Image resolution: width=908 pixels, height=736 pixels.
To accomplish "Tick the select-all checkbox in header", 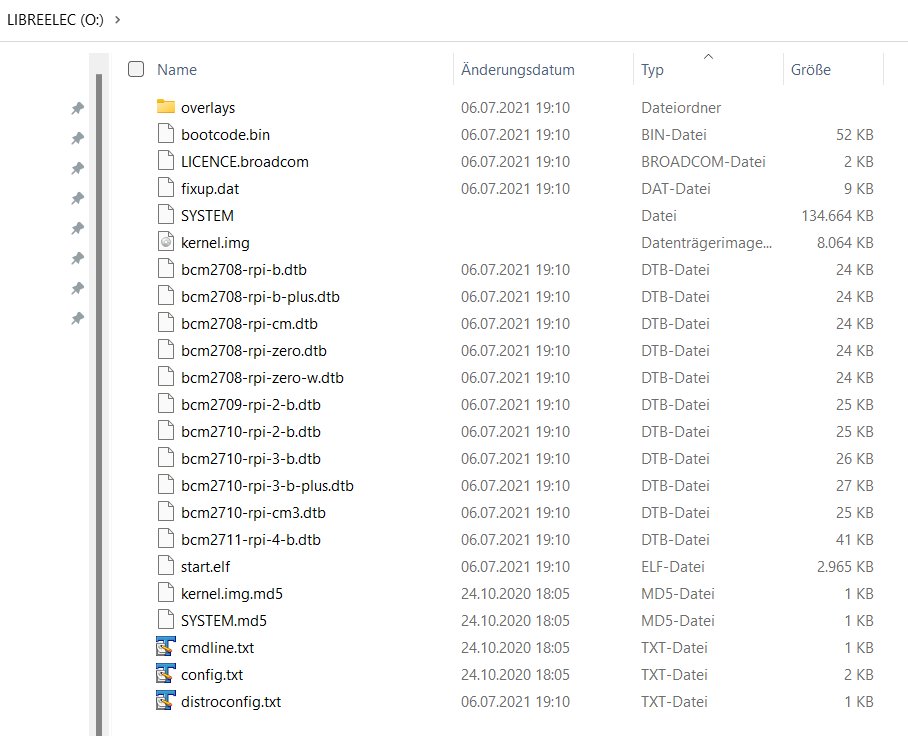I will coord(136,69).
